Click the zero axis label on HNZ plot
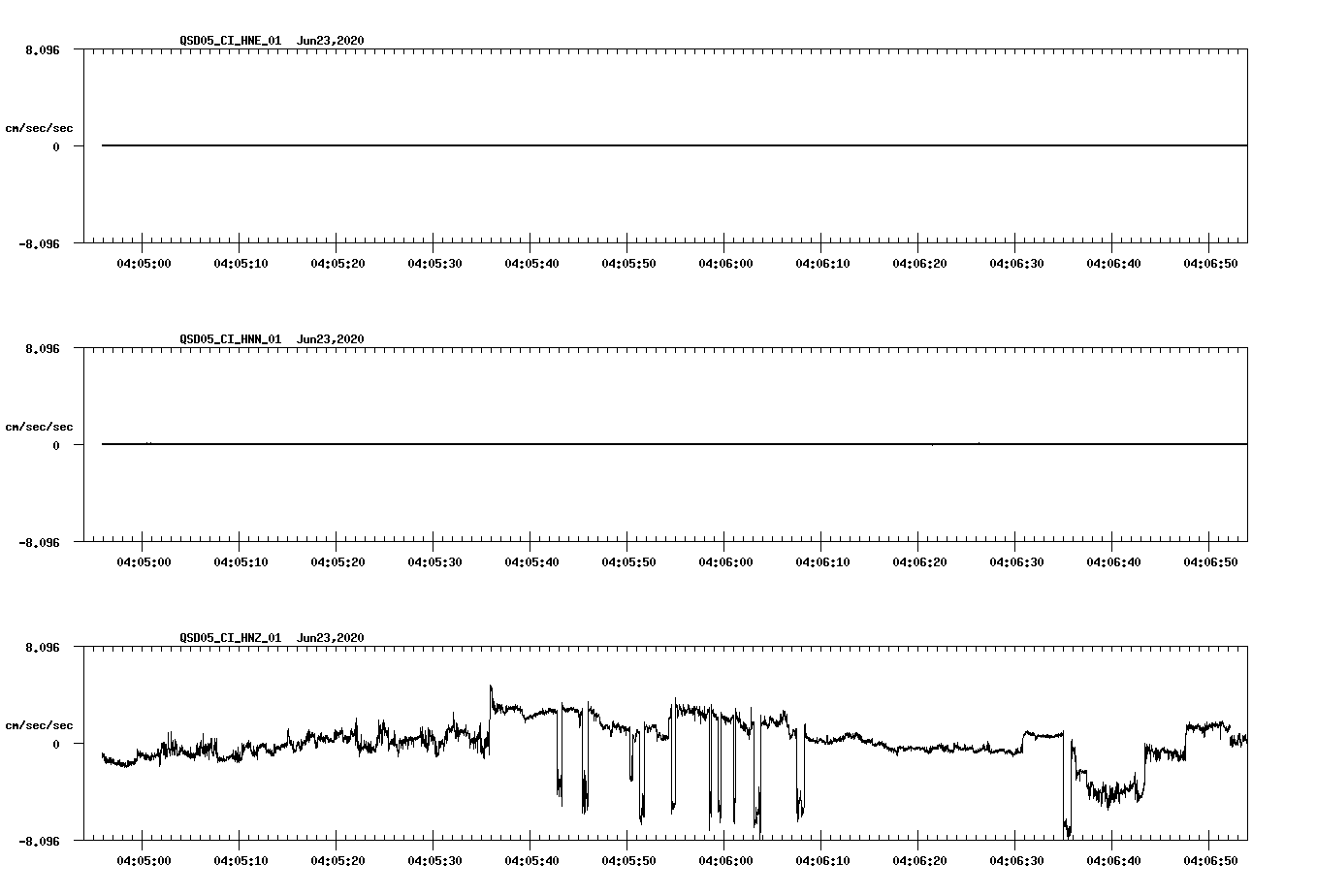 click(56, 745)
